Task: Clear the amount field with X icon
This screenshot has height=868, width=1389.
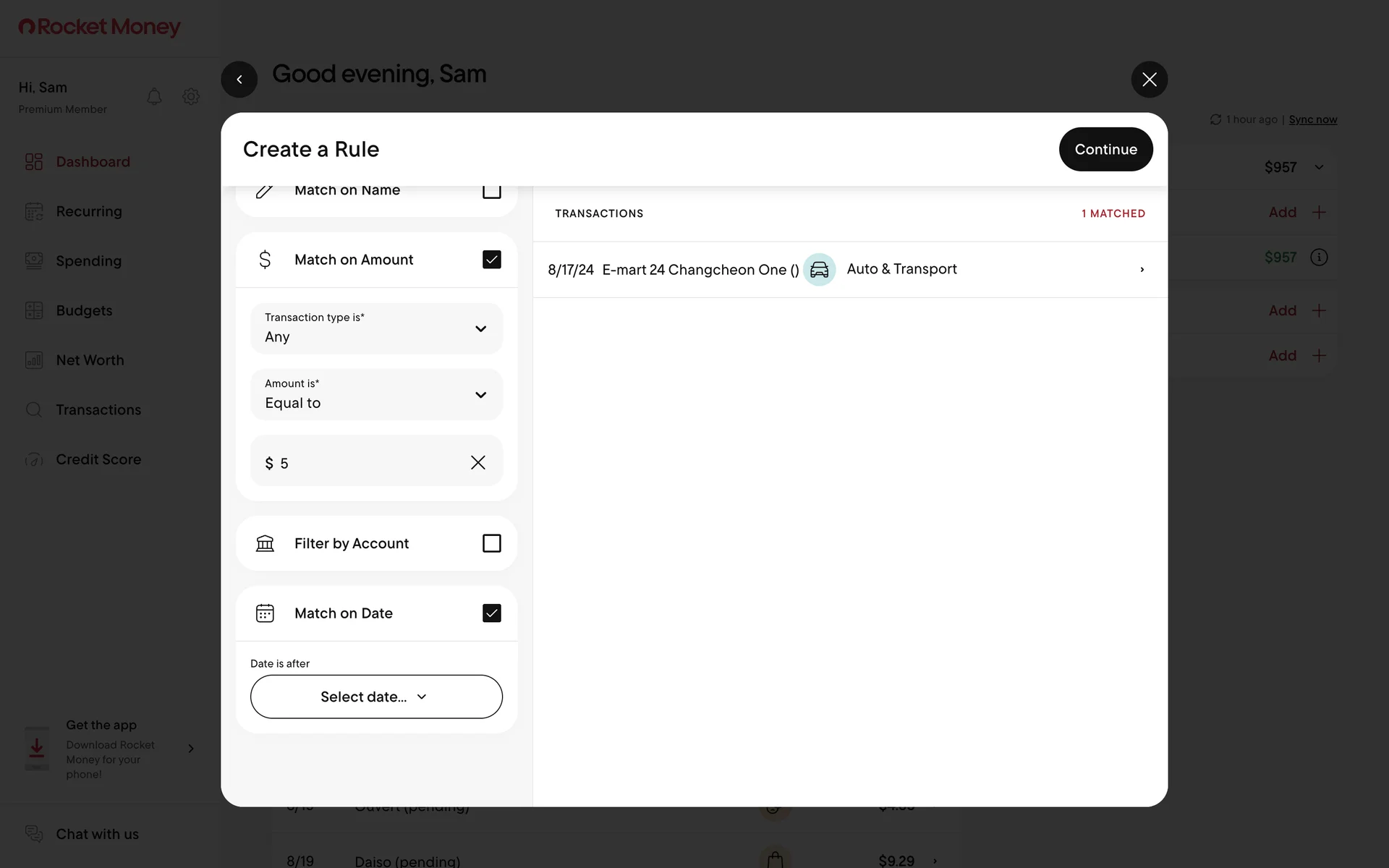Action: [477, 462]
